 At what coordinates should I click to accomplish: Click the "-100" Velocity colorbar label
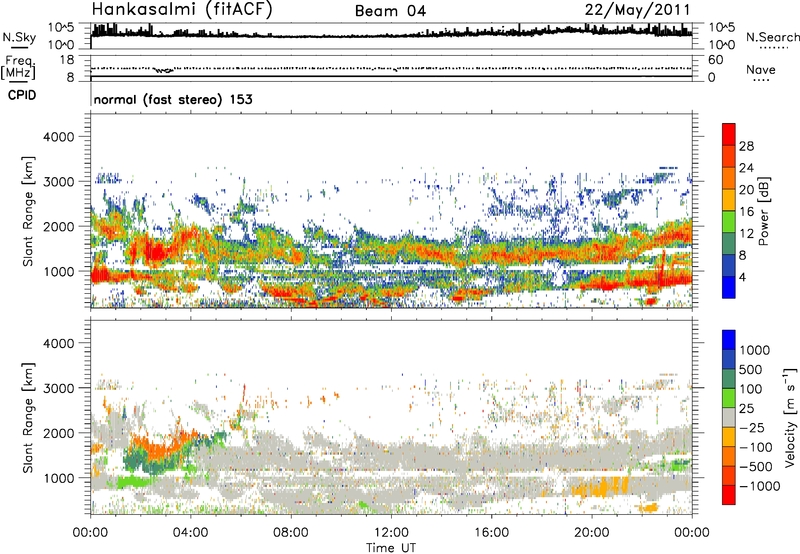click(x=755, y=447)
